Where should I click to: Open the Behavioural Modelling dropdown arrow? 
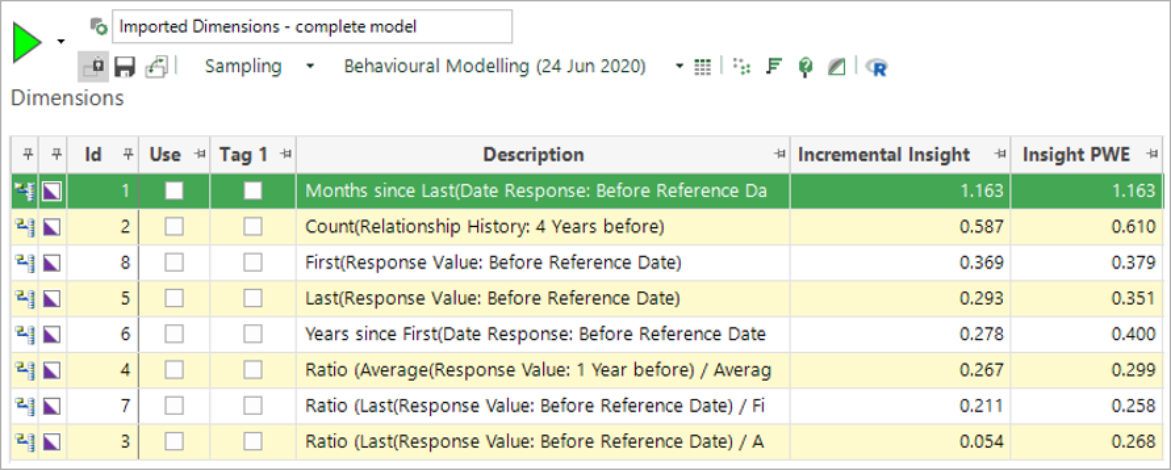679,67
